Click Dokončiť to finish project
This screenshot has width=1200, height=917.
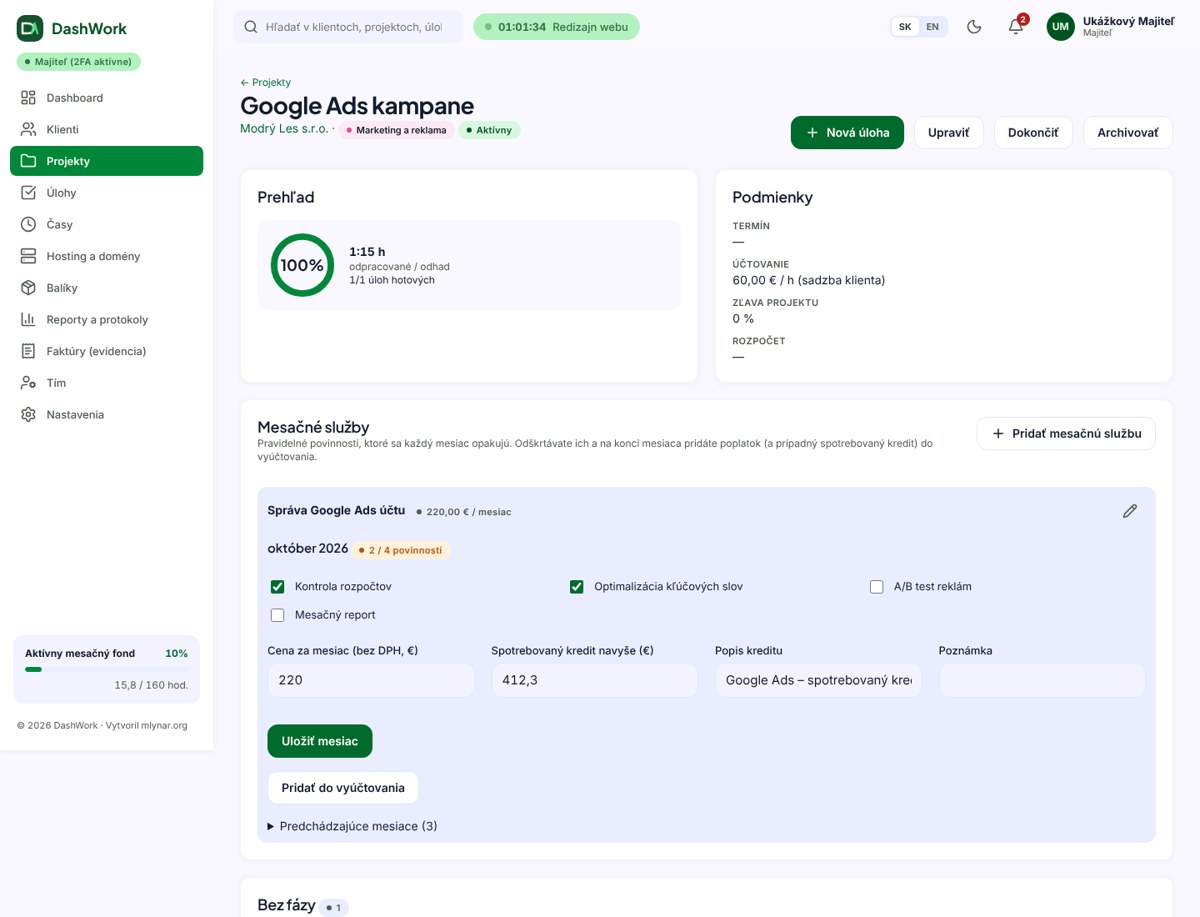click(x=1033, y=133)
